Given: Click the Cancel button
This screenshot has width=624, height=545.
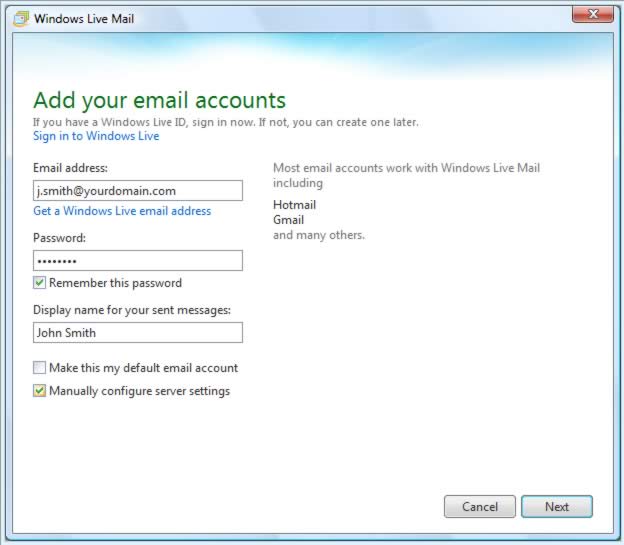Looking at the screenshot, I should click(480, 506).
